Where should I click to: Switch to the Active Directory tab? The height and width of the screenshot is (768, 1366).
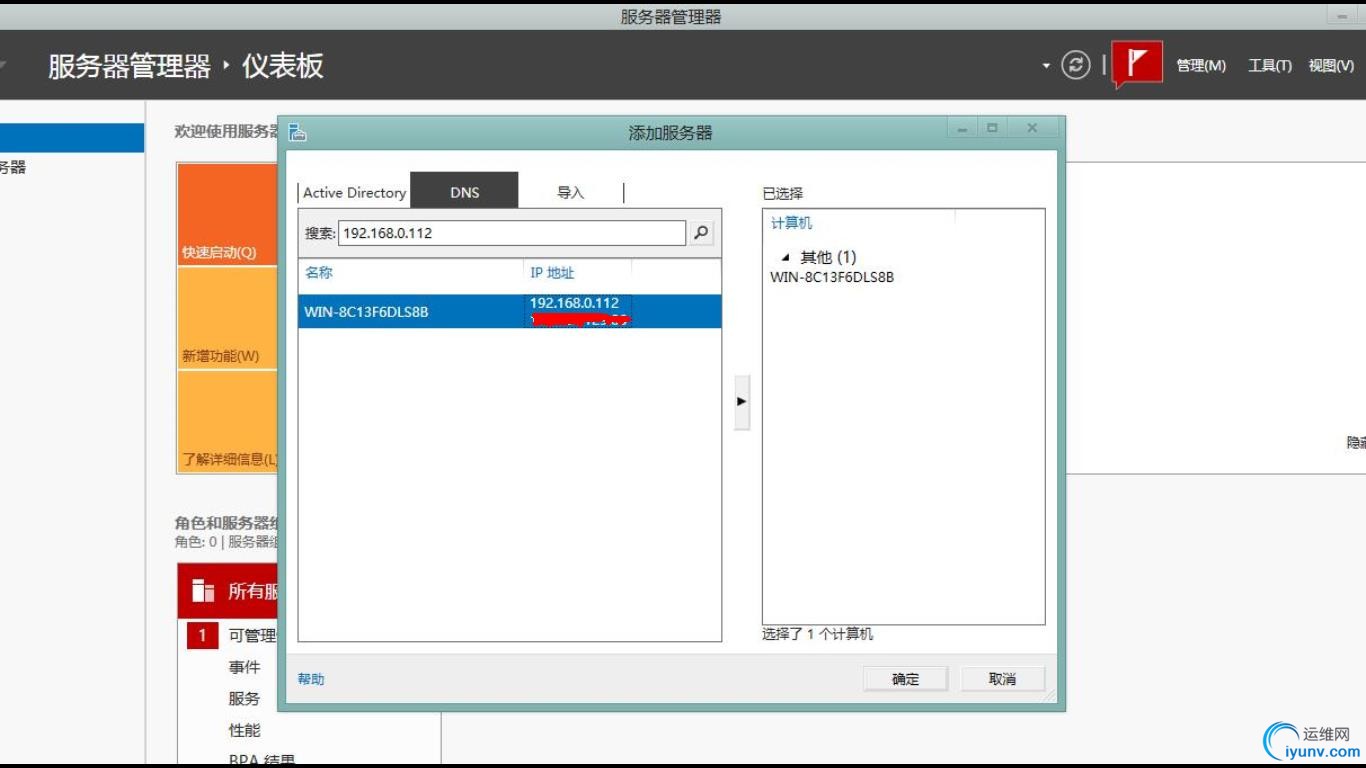[354, 192]
